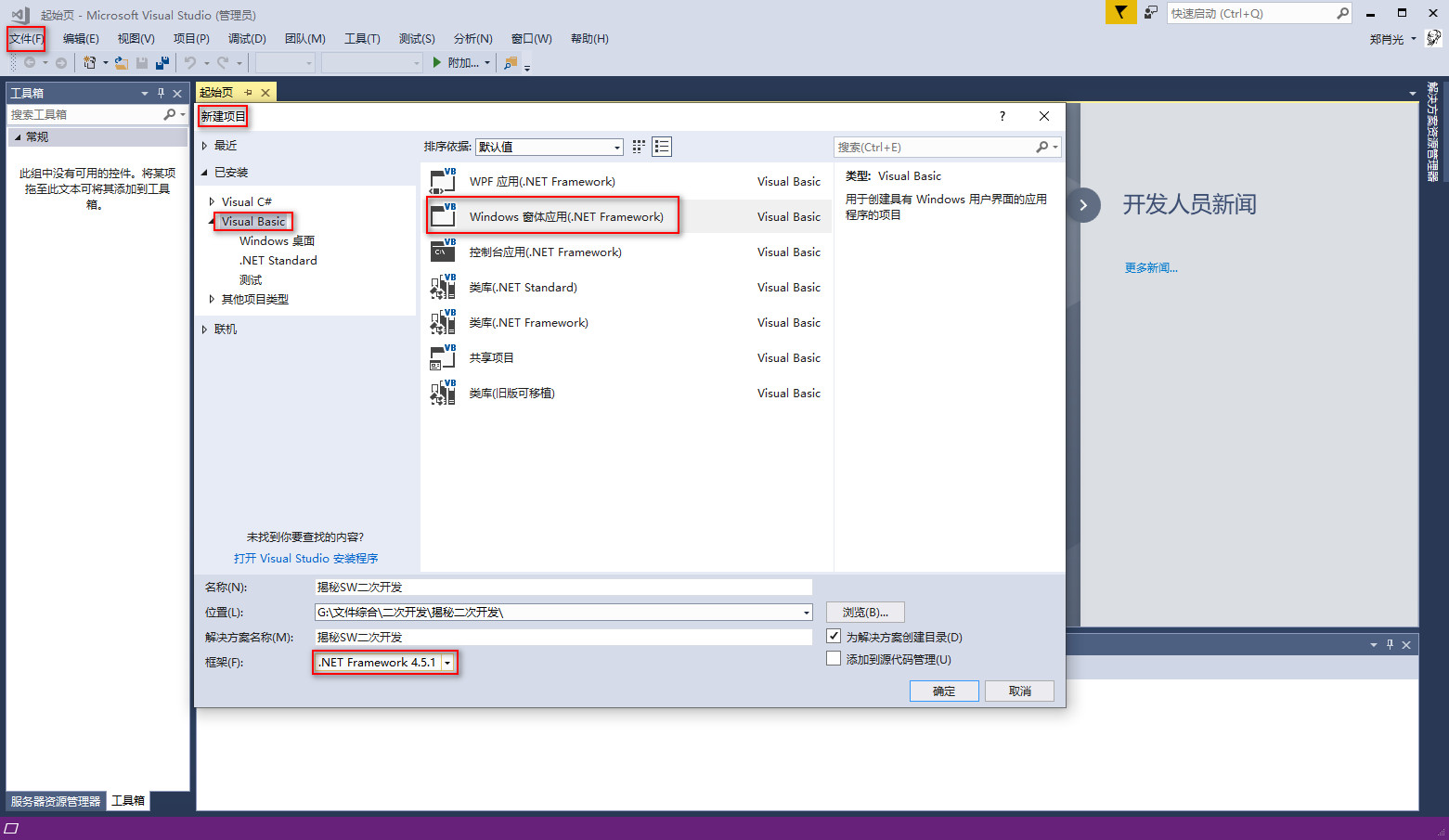Open the 郑肖光 account dropdown
Viewport: 1449px width, 840px height.
(1393, 39)
